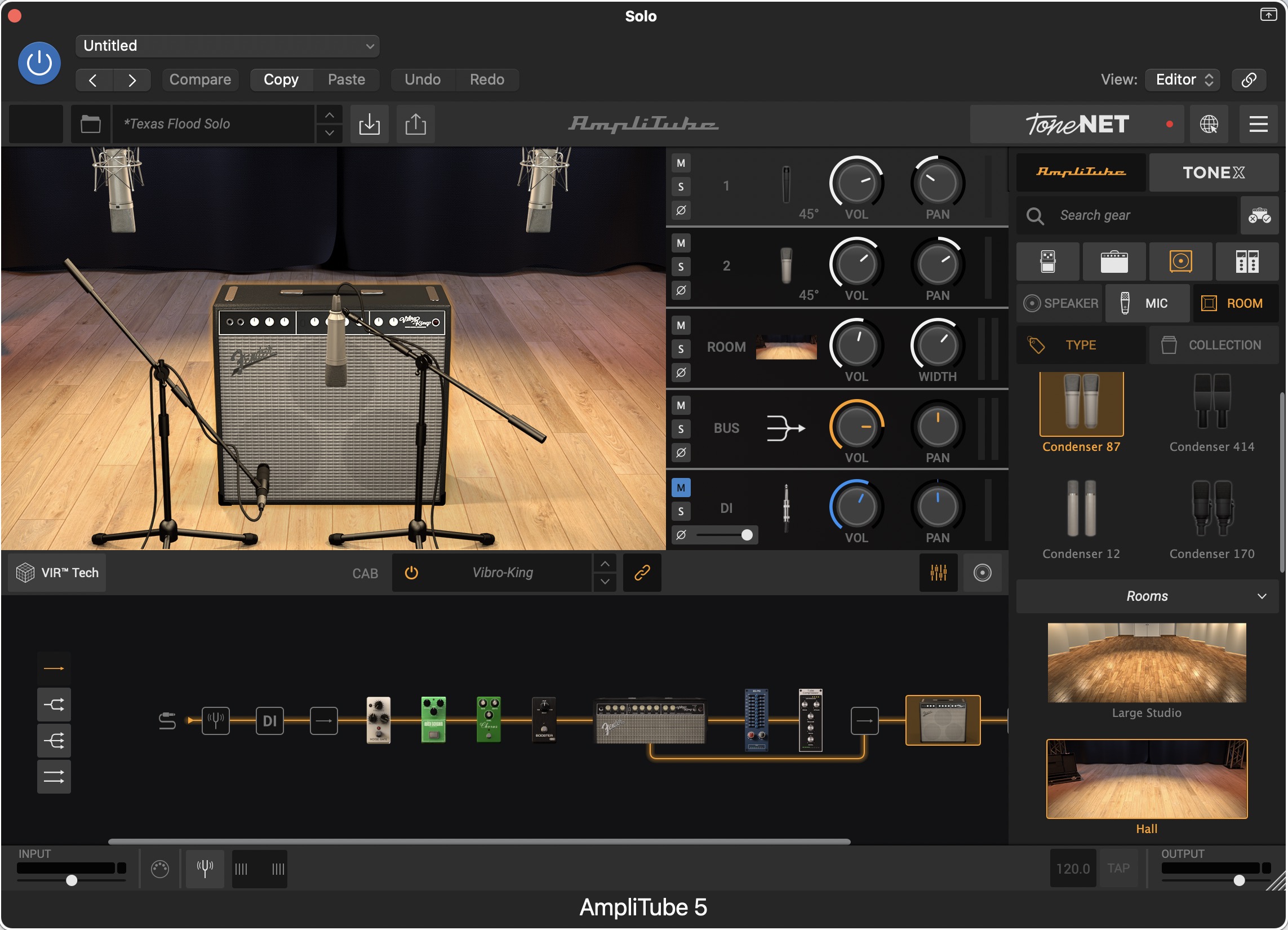The width and height of the screenshot is (1288, 930).
Task: Select the noise gate pedal in chain
Action: [378, 720]
